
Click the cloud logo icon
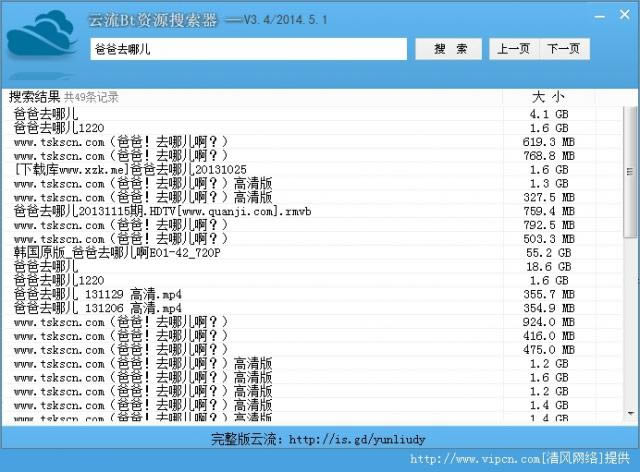(42, 34)
